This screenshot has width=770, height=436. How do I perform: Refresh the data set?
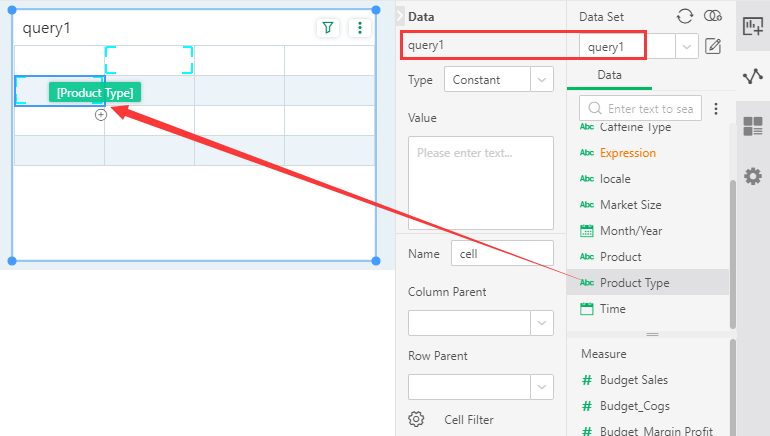685,16
